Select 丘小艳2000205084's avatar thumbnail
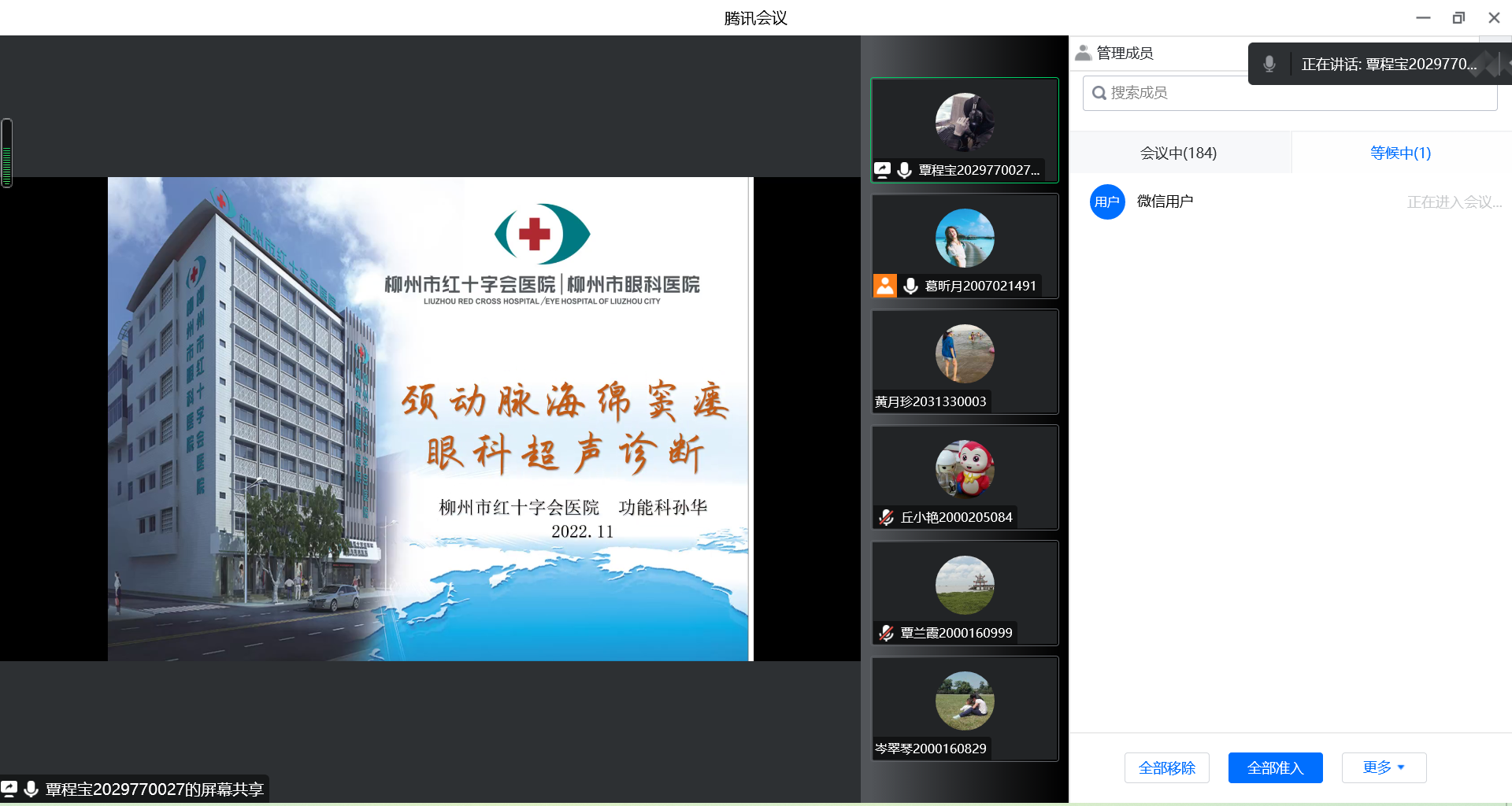Image resolution: width=1512 pixels, height=806 pixels. 965,469
